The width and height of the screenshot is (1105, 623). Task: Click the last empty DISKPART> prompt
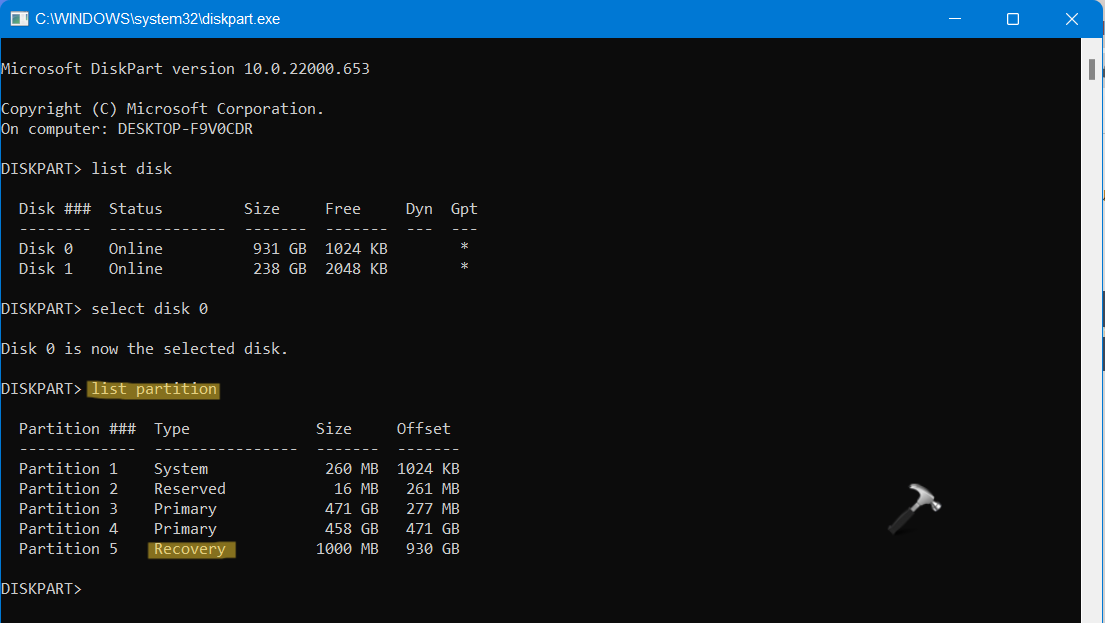[42, 589]
